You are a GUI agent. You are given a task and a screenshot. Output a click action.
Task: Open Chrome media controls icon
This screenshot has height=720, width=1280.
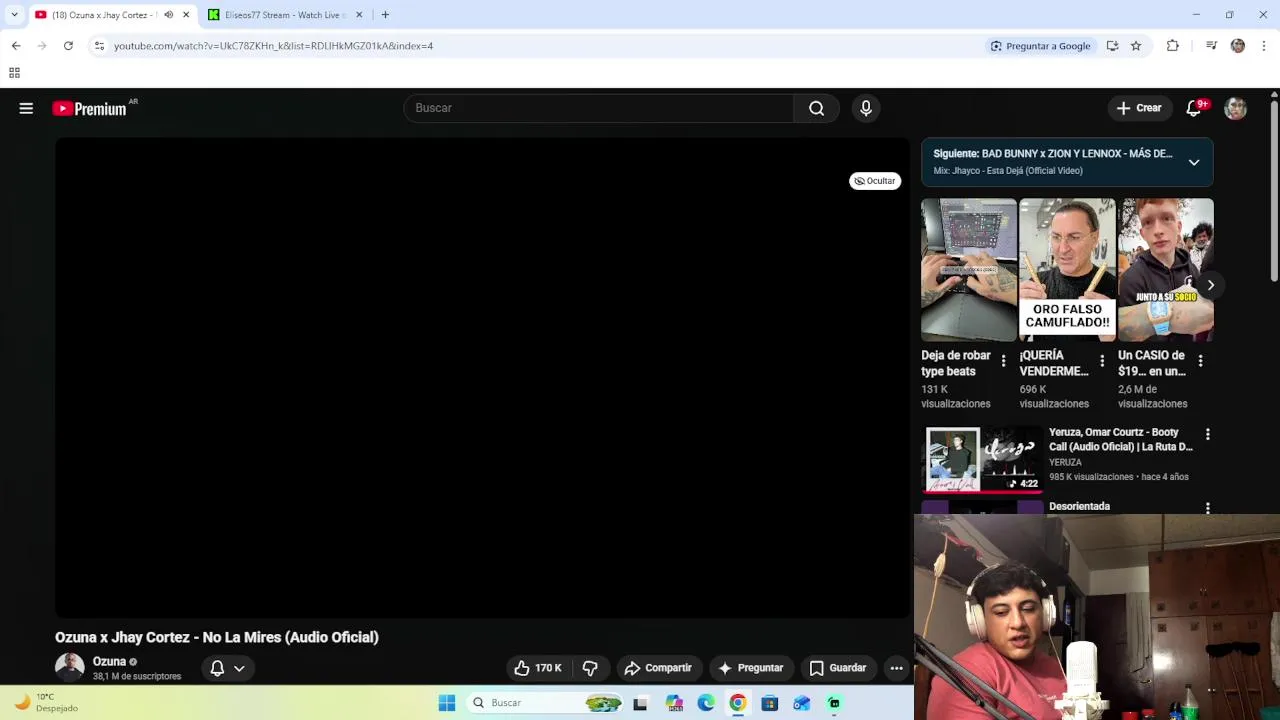tap(1211, 46)
